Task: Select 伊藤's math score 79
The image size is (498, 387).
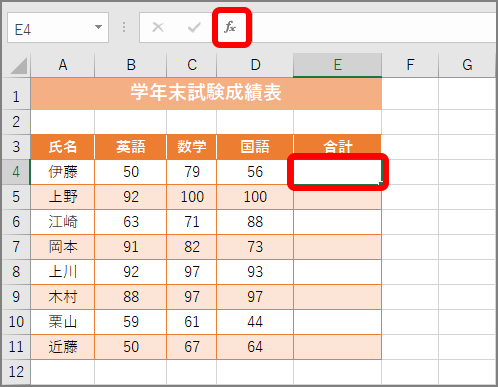Action: (192, 172)
